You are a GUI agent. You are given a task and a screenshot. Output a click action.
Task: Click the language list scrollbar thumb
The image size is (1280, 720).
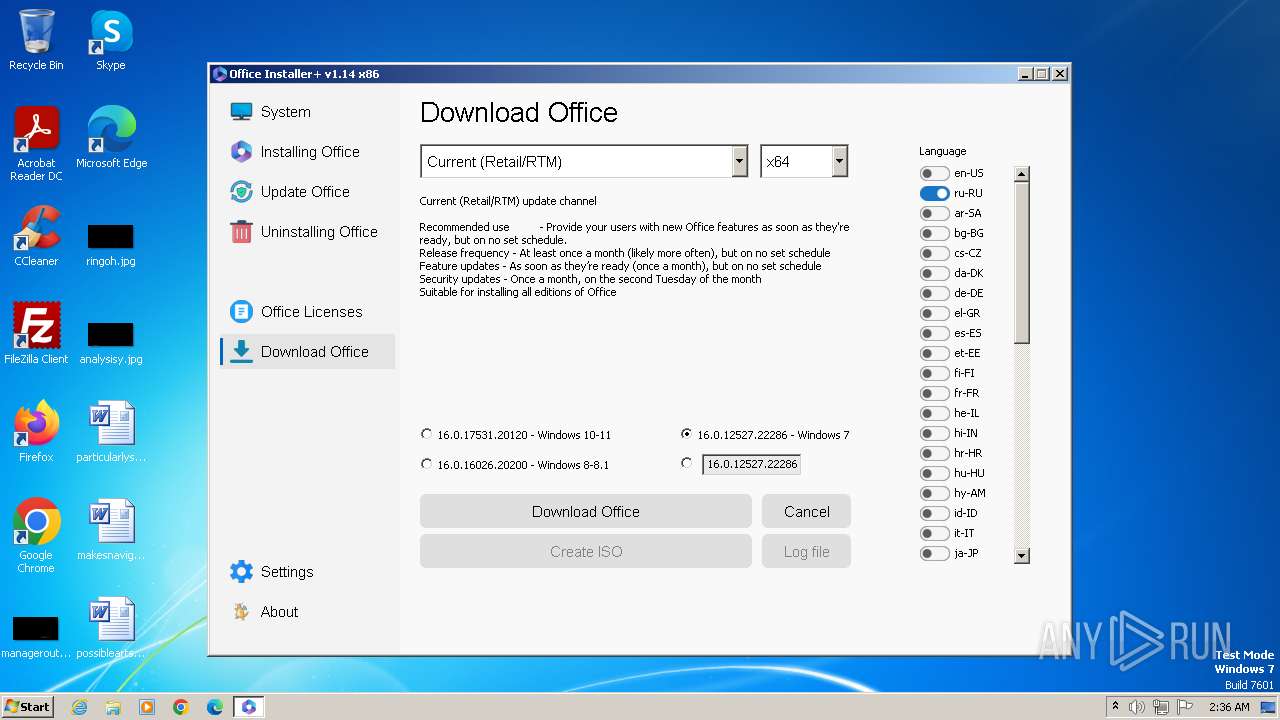tap(1021, 263)
